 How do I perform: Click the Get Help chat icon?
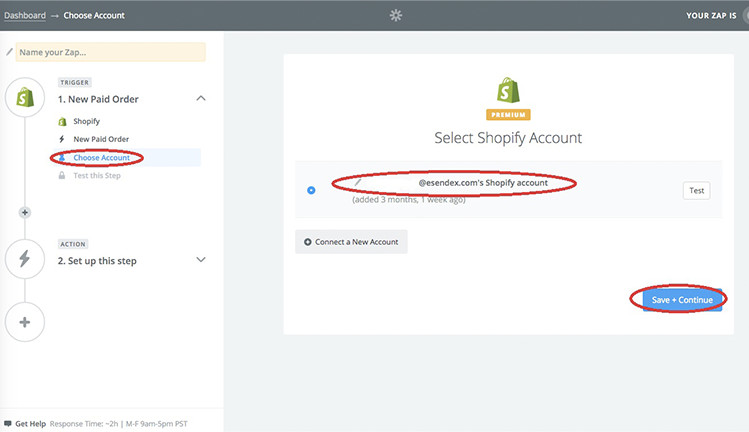click(8, 422)
